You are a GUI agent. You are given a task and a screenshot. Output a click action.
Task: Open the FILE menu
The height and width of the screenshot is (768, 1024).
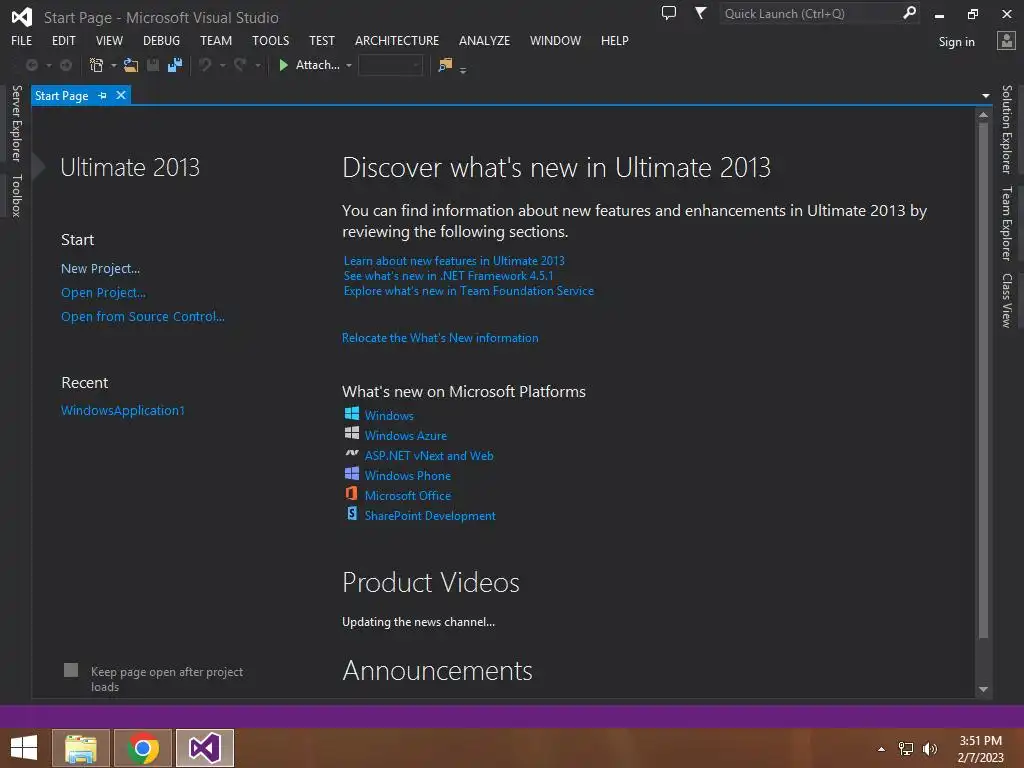click(x=22, y=40)
